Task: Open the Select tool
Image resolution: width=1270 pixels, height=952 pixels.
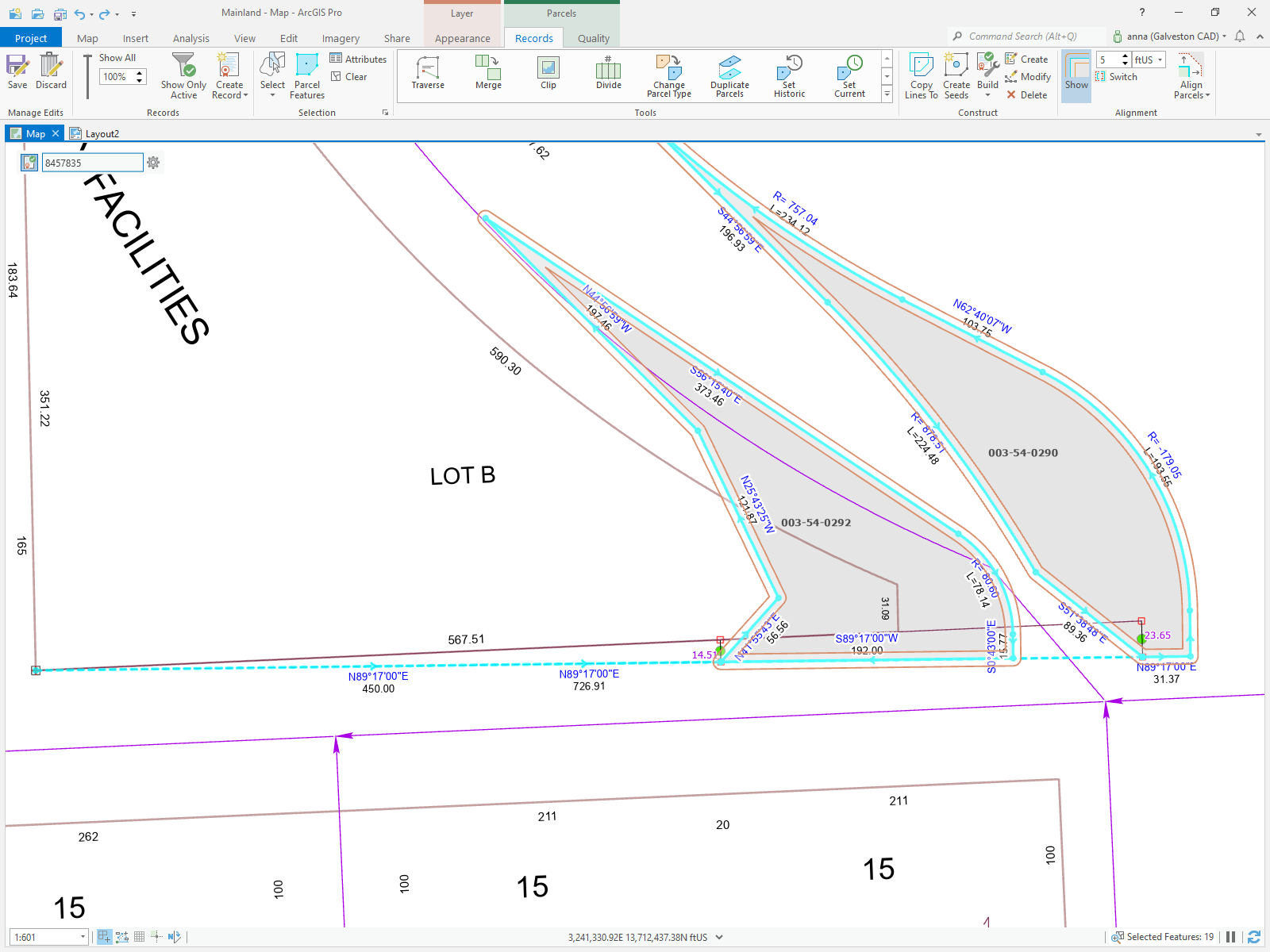Action: pos(272,76)
